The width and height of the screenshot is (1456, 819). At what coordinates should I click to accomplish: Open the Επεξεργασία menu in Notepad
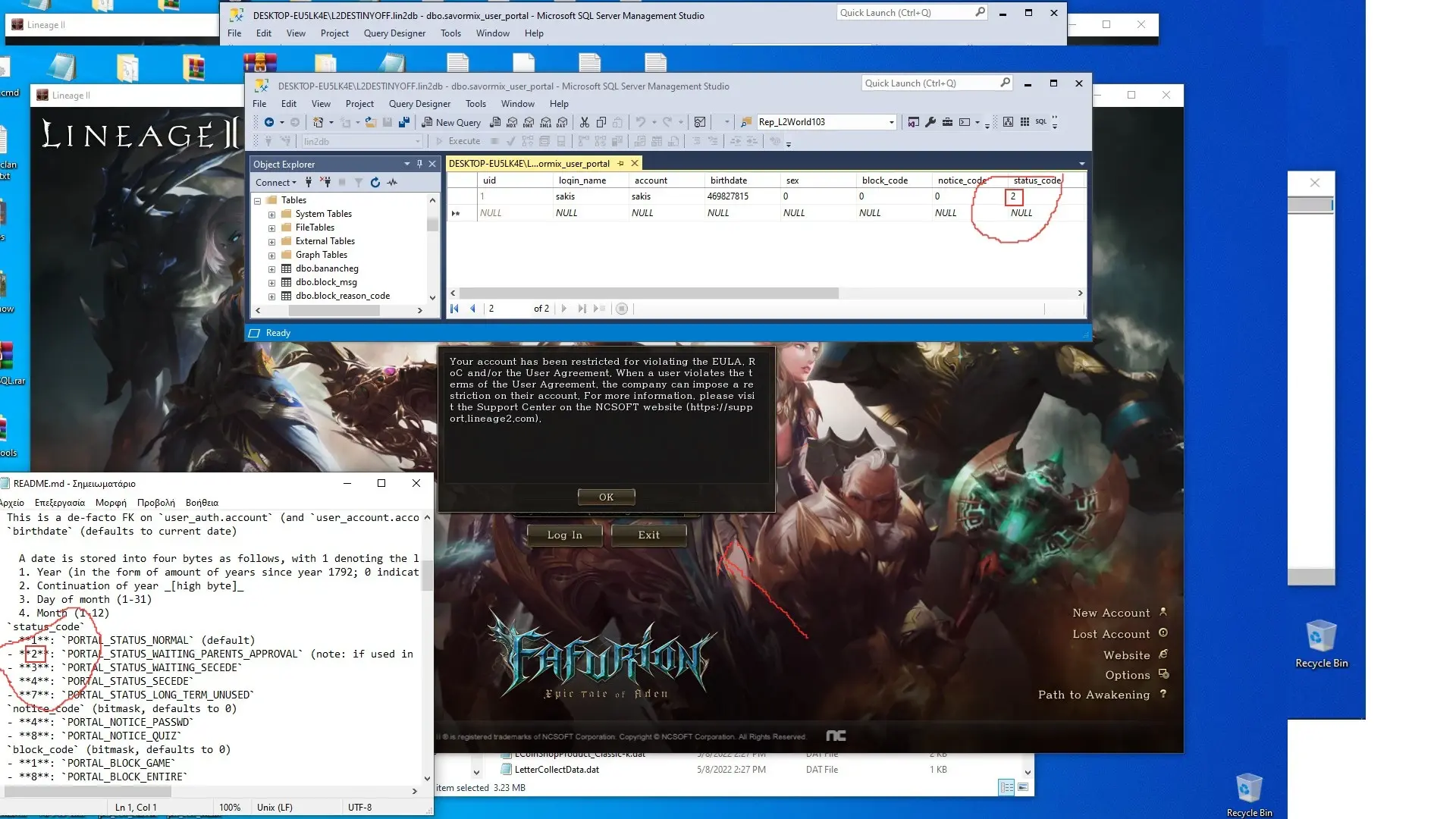tap(60, 503)
